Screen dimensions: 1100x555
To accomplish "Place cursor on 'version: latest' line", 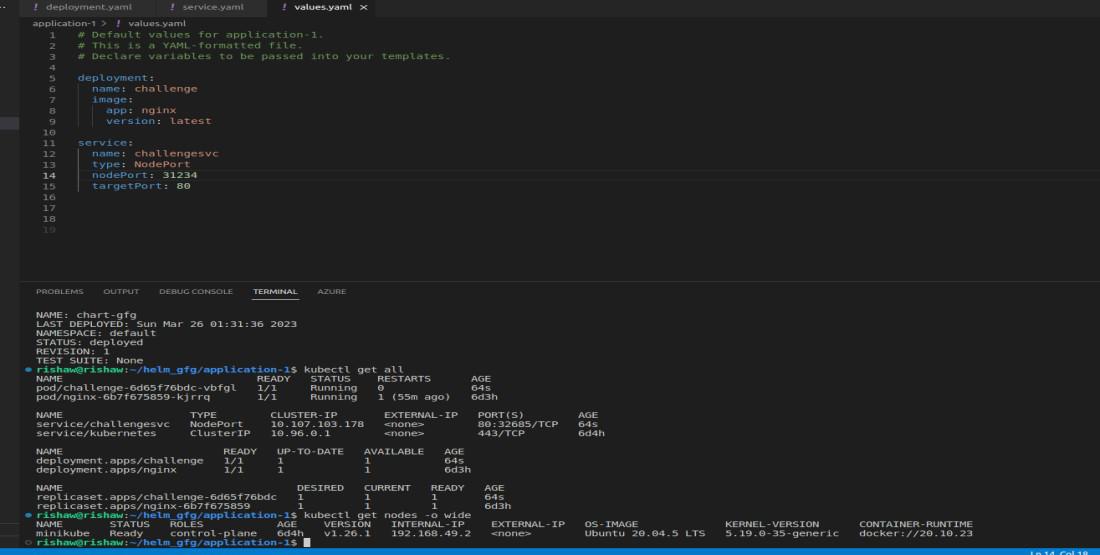I will [158, 121].
